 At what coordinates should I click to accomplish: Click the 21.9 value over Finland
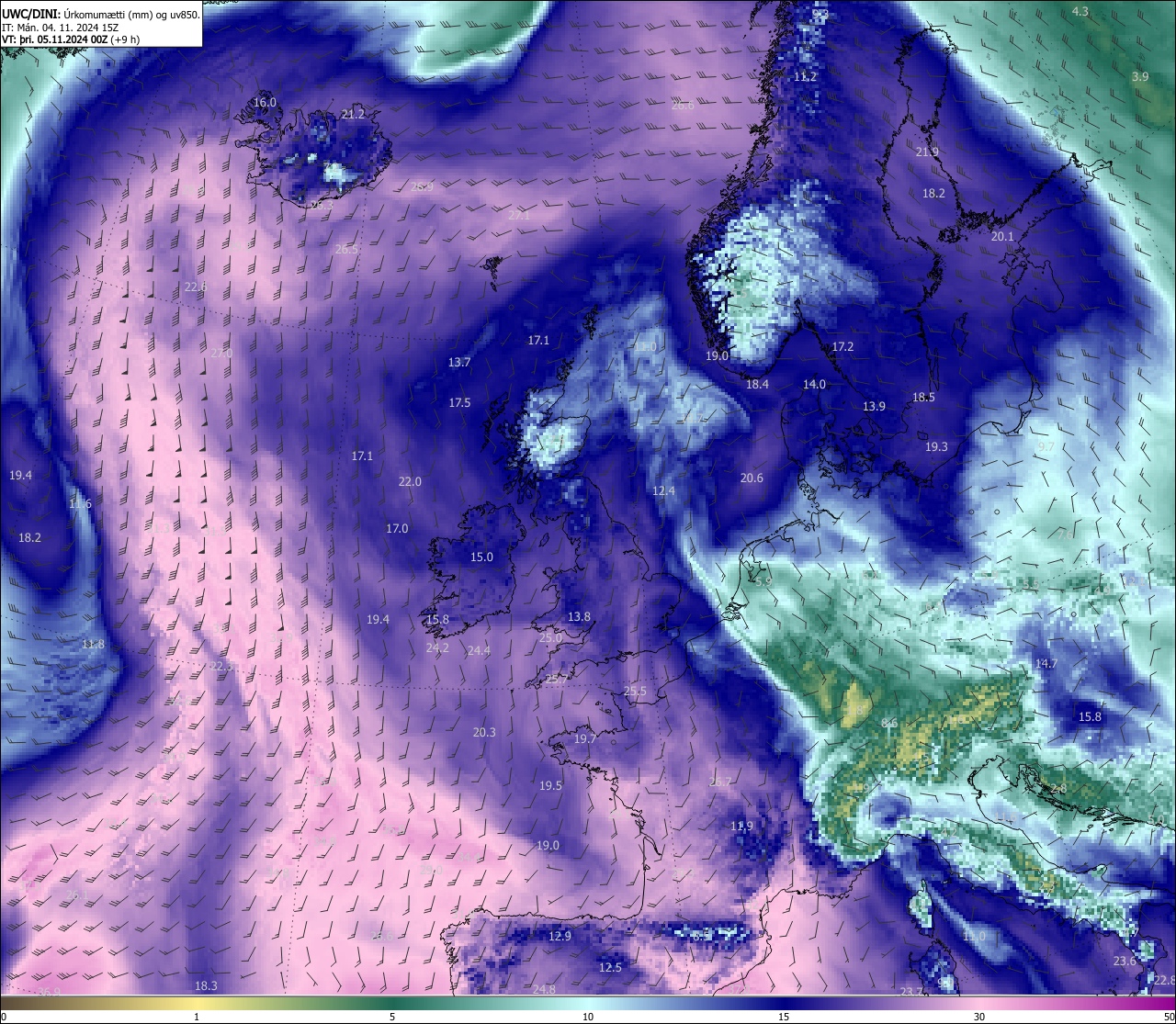tap(927, 152)
